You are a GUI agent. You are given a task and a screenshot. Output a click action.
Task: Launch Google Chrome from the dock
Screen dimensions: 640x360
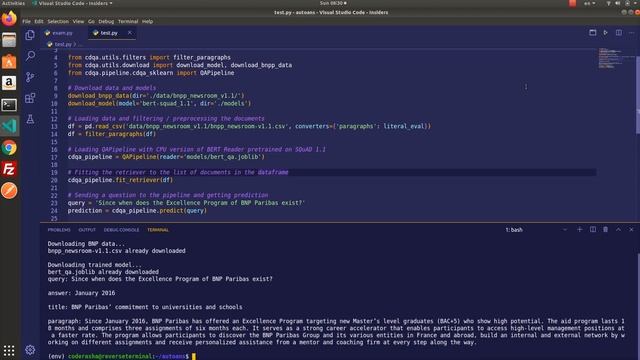pyautogui.click(x=9, y=148)
